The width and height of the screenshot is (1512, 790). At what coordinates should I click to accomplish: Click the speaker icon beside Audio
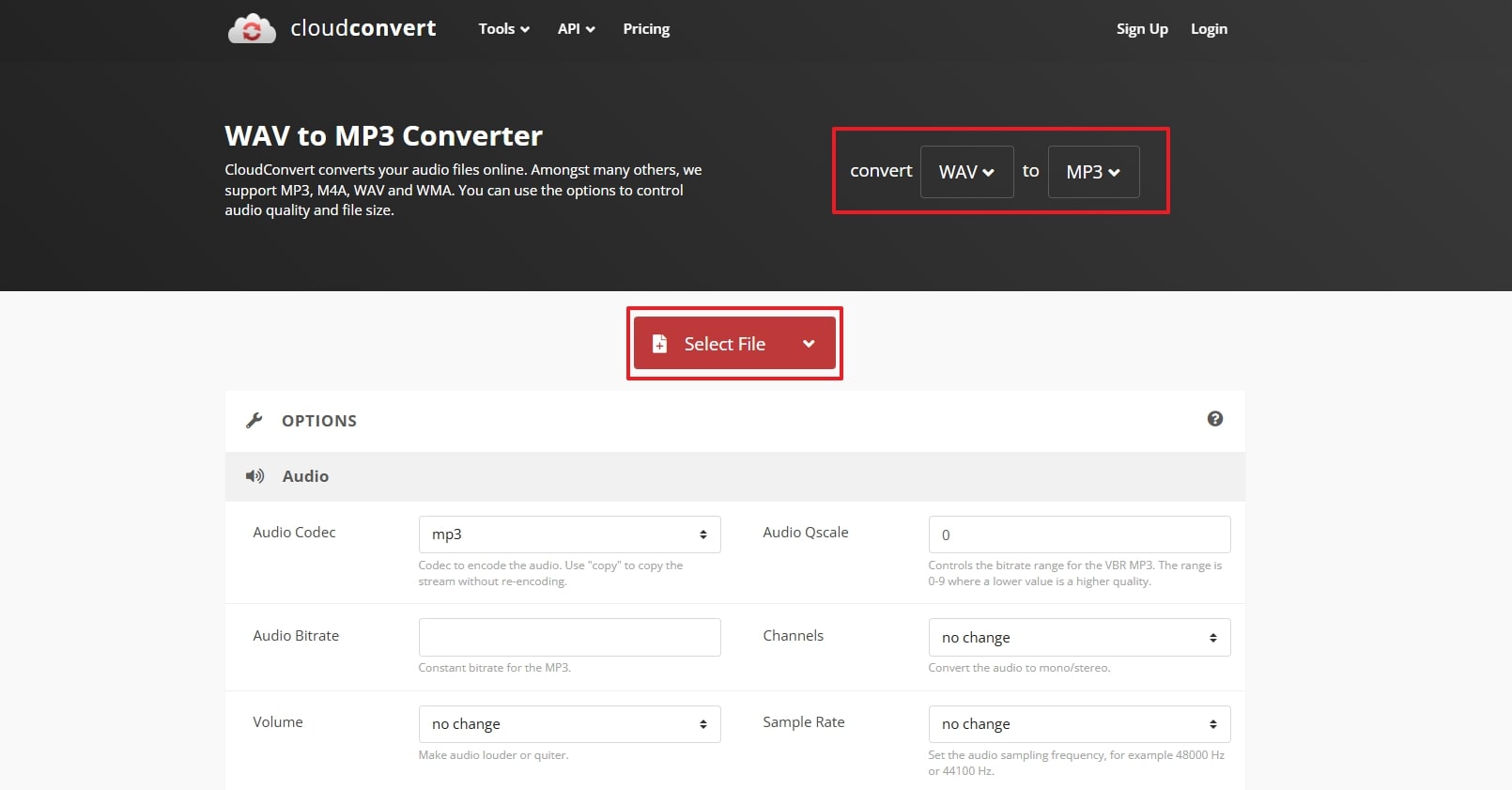pyautogui.click(x=255, y=476)
